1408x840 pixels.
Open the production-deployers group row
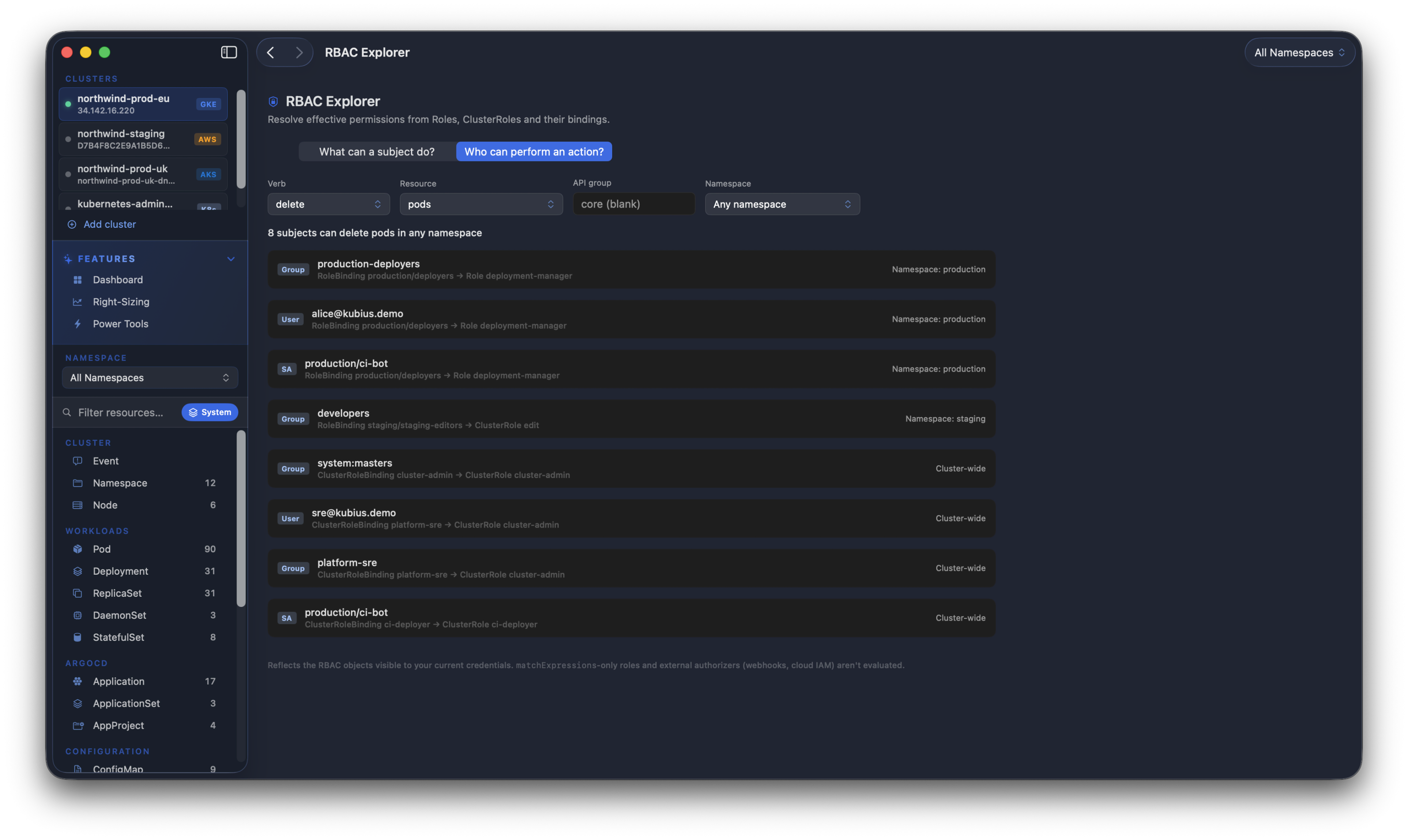pyautogui.click(x=632, y=269)
